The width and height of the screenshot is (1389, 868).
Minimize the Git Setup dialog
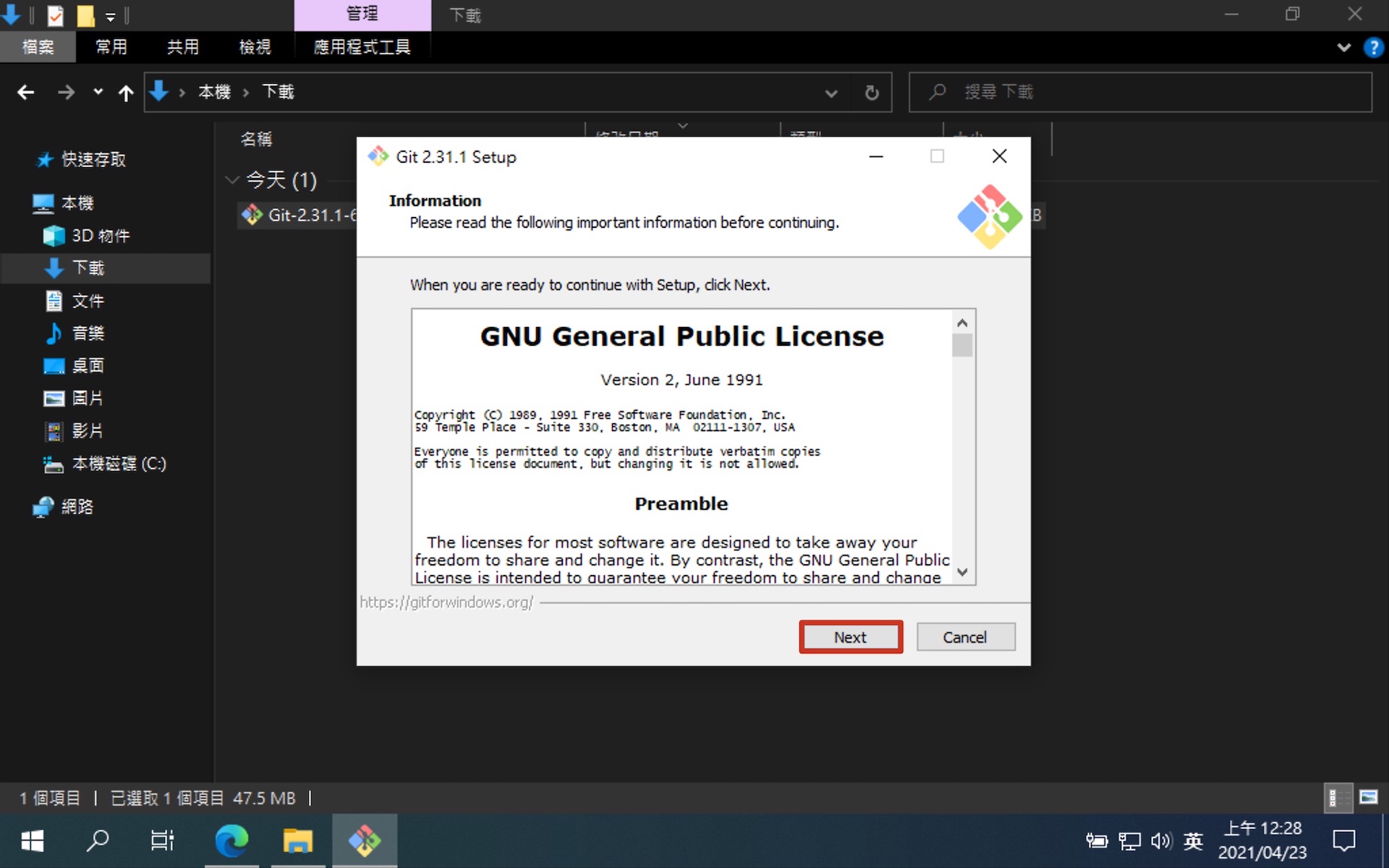click(x=876, y=156)
